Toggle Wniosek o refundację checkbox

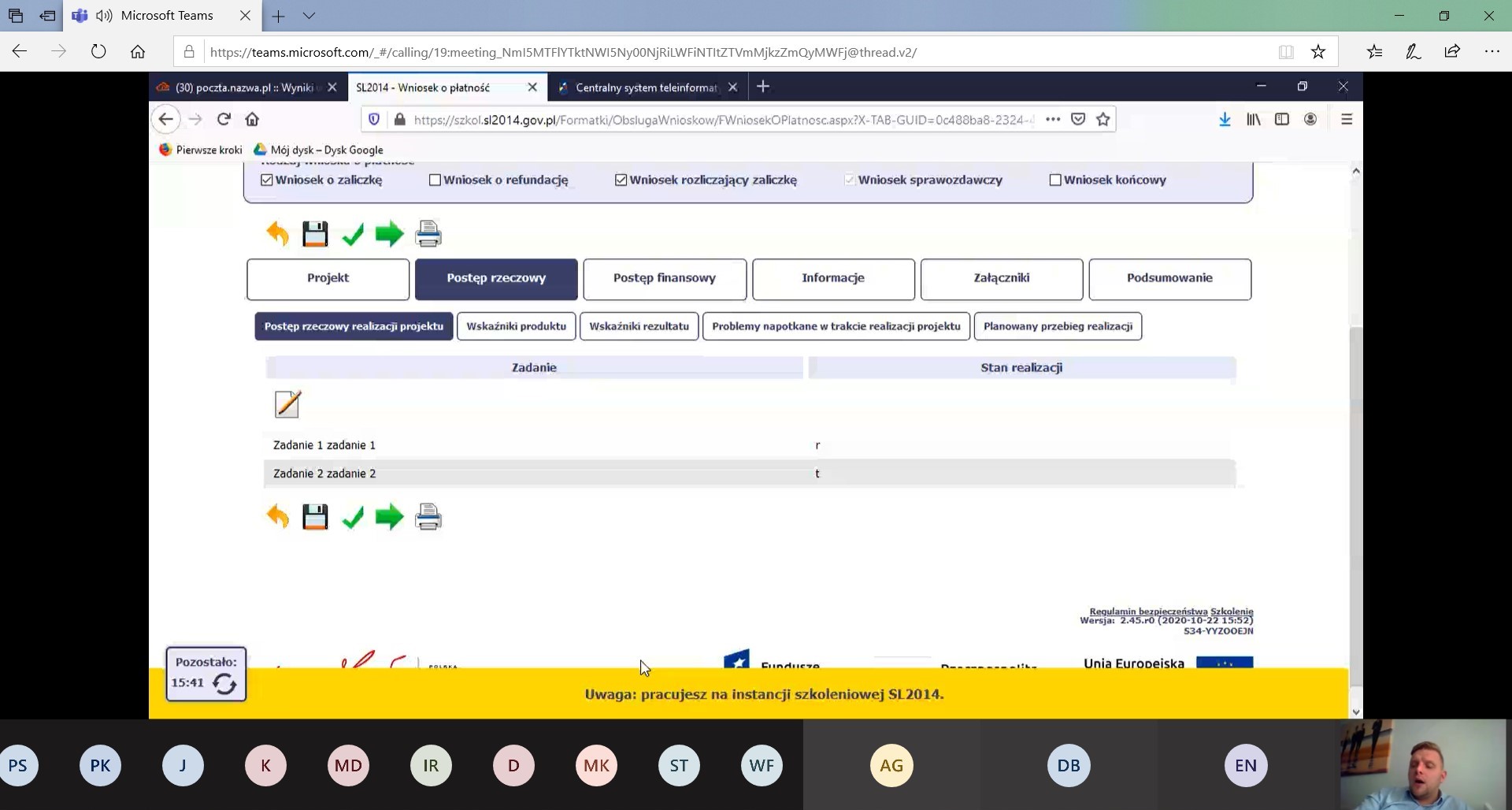(x=435, y=180)
